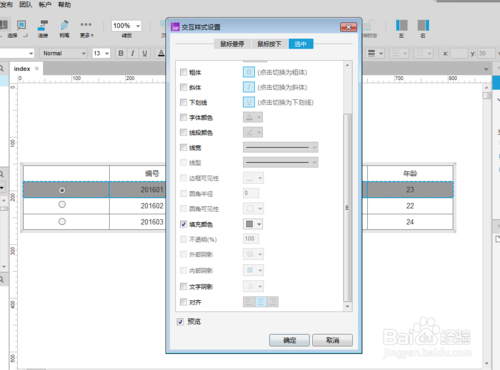Click the table cell showing age 22
Screen dimensions: 500x370
(410, 206)
